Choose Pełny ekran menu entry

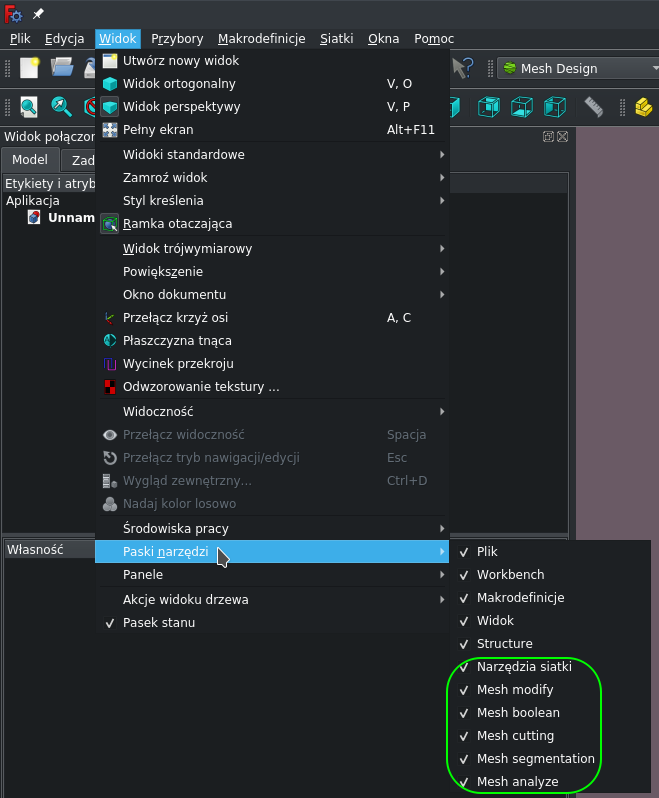(272, 129)
